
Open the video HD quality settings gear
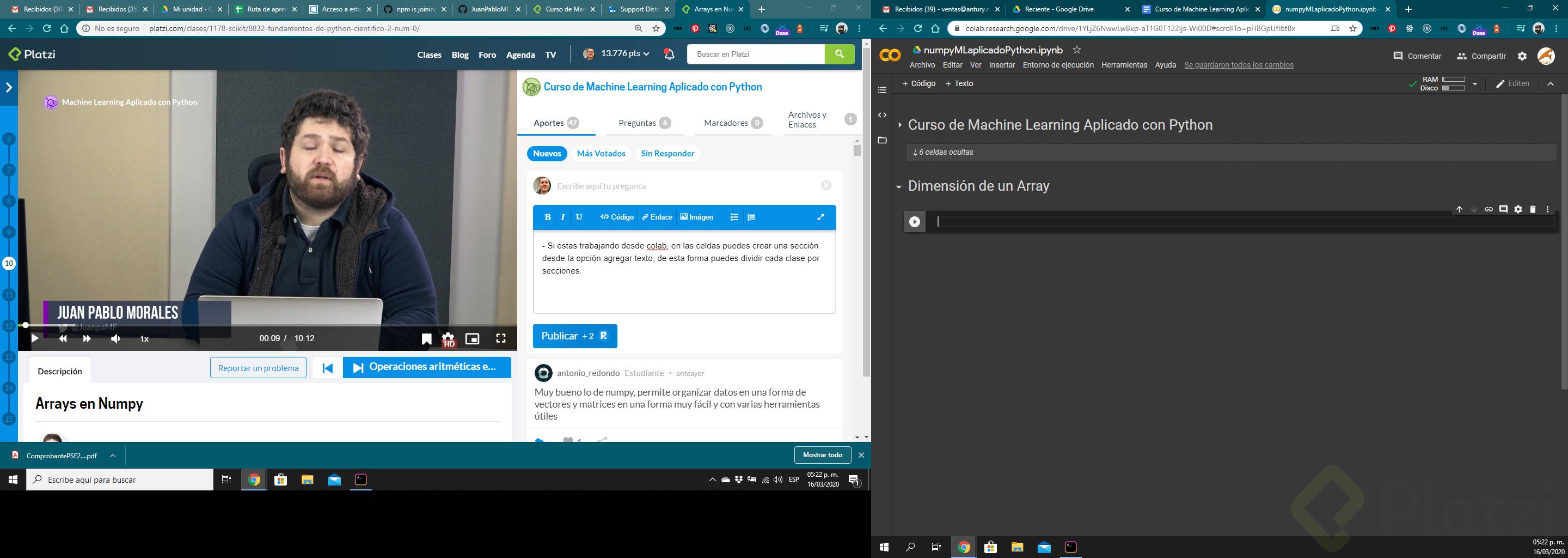[x=449, y=339]
